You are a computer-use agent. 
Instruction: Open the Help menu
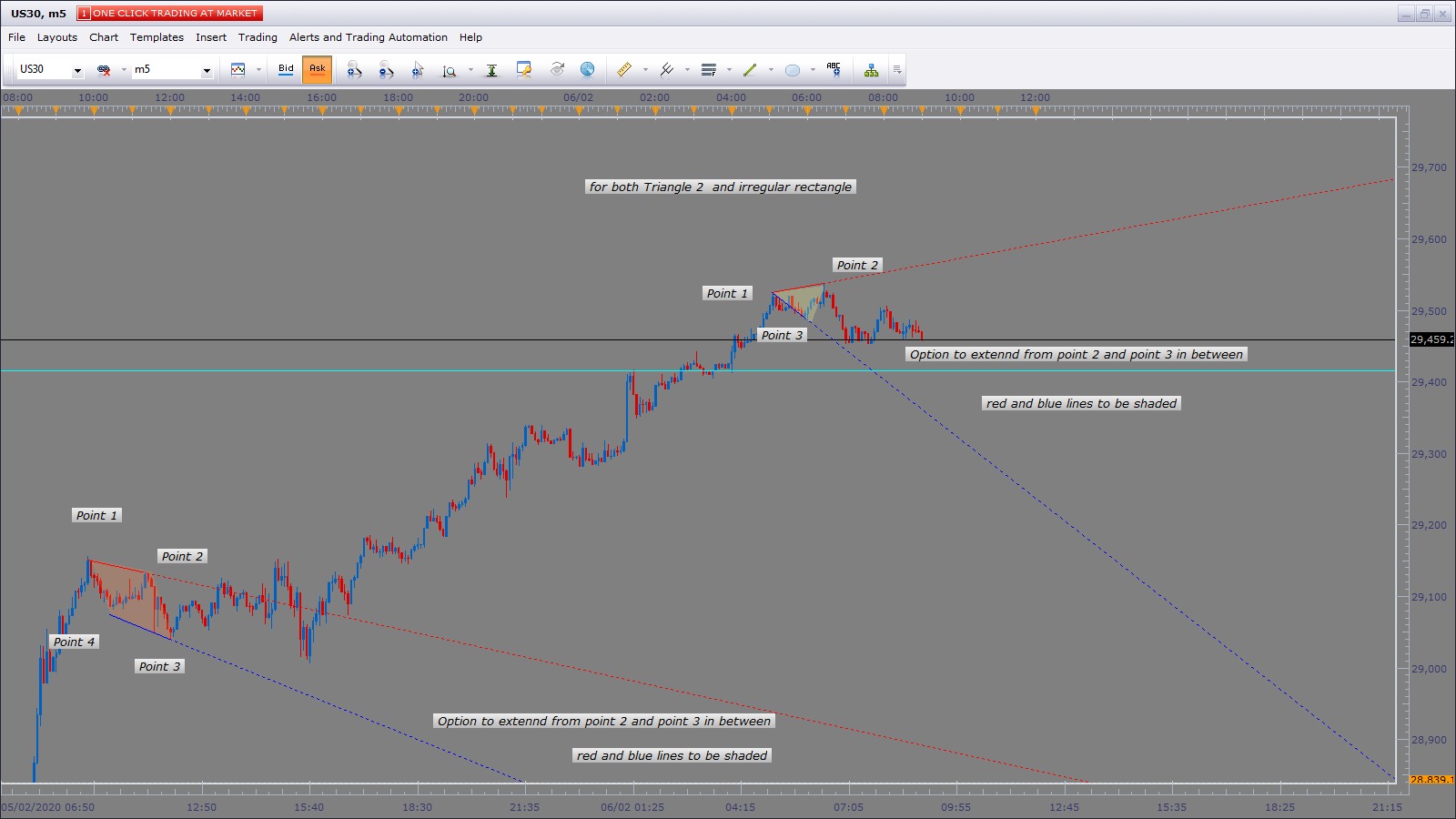(470, 37)
